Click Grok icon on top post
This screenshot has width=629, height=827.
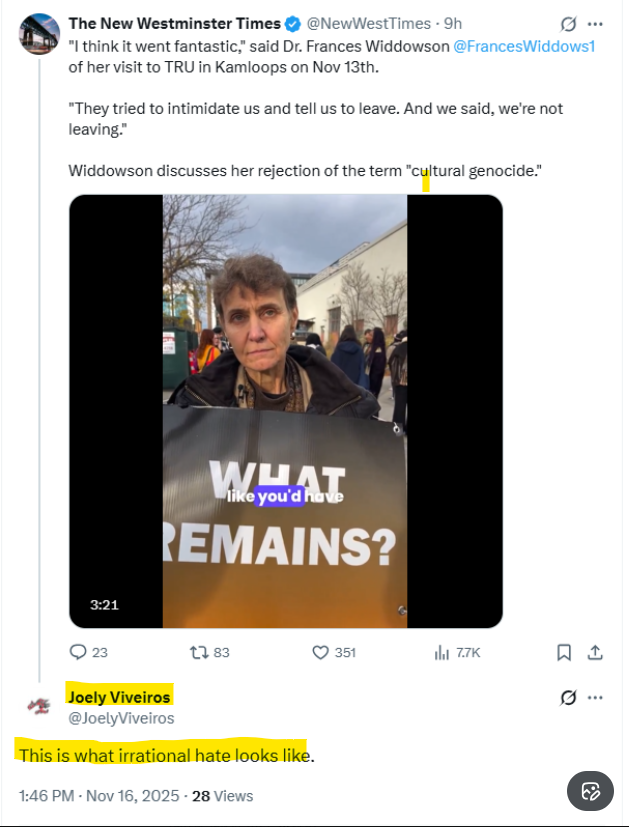tap(569, 23)
